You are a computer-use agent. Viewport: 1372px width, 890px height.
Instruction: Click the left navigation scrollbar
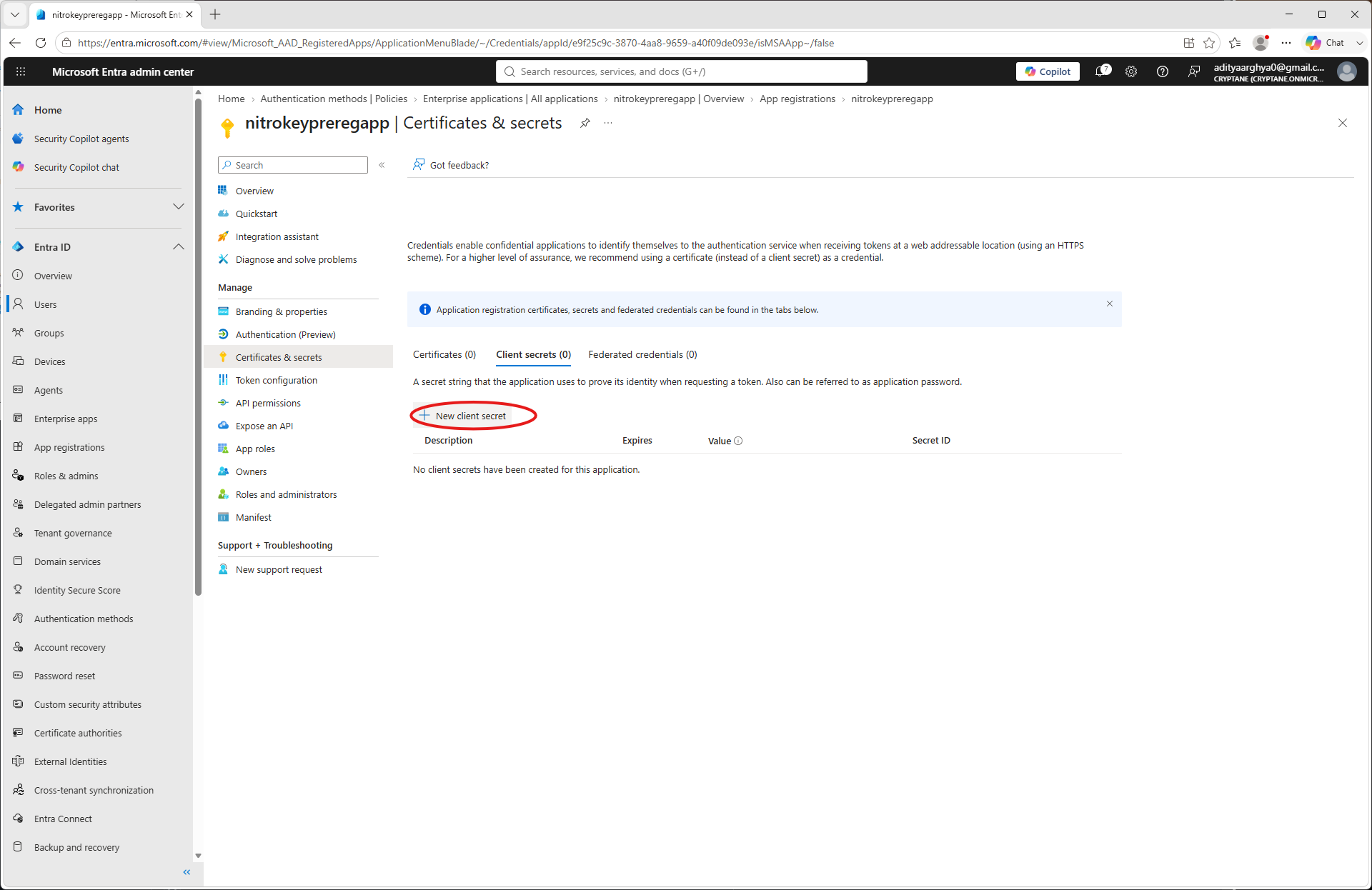pos(198,346)
